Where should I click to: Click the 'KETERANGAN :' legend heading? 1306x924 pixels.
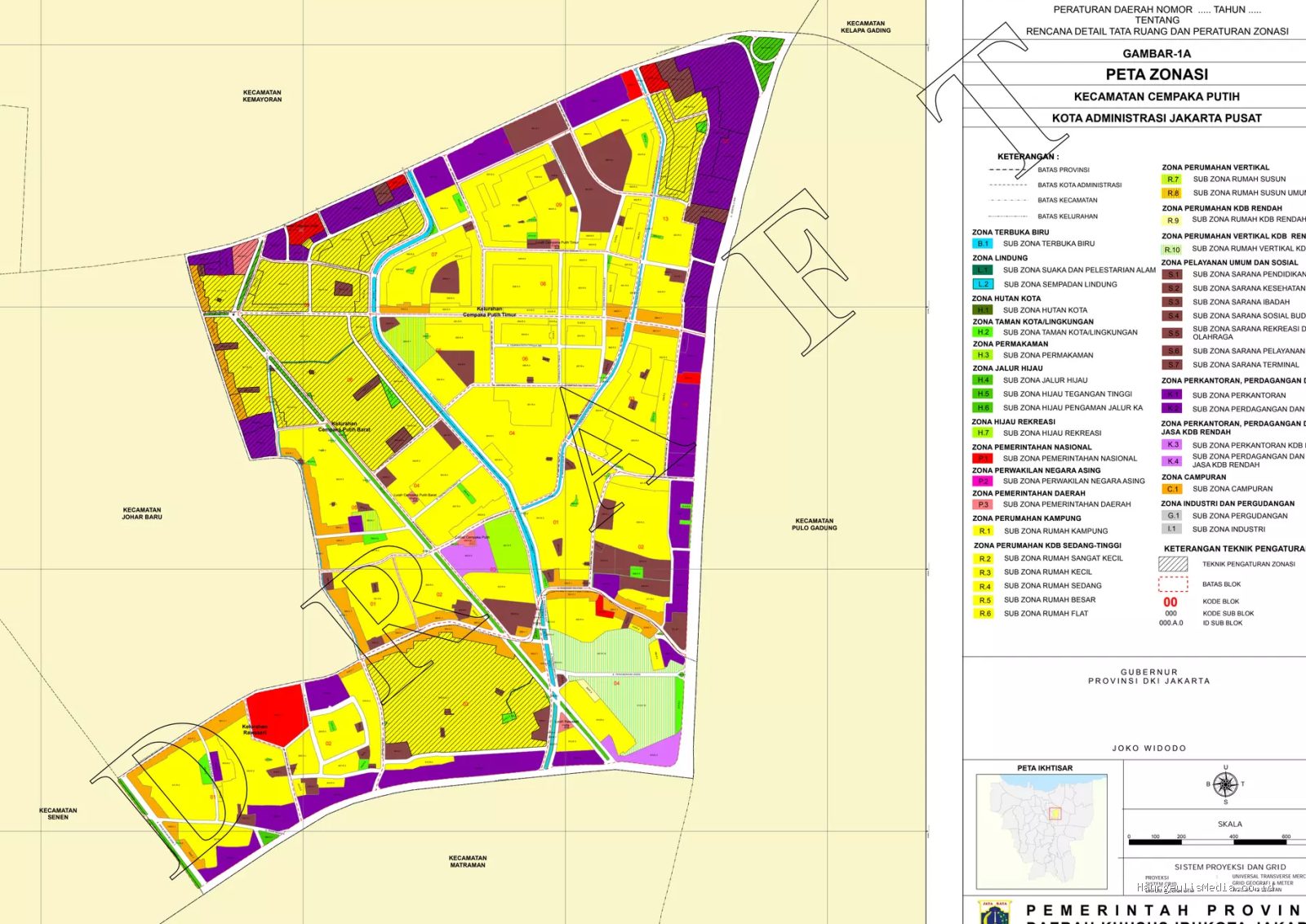1028,157
